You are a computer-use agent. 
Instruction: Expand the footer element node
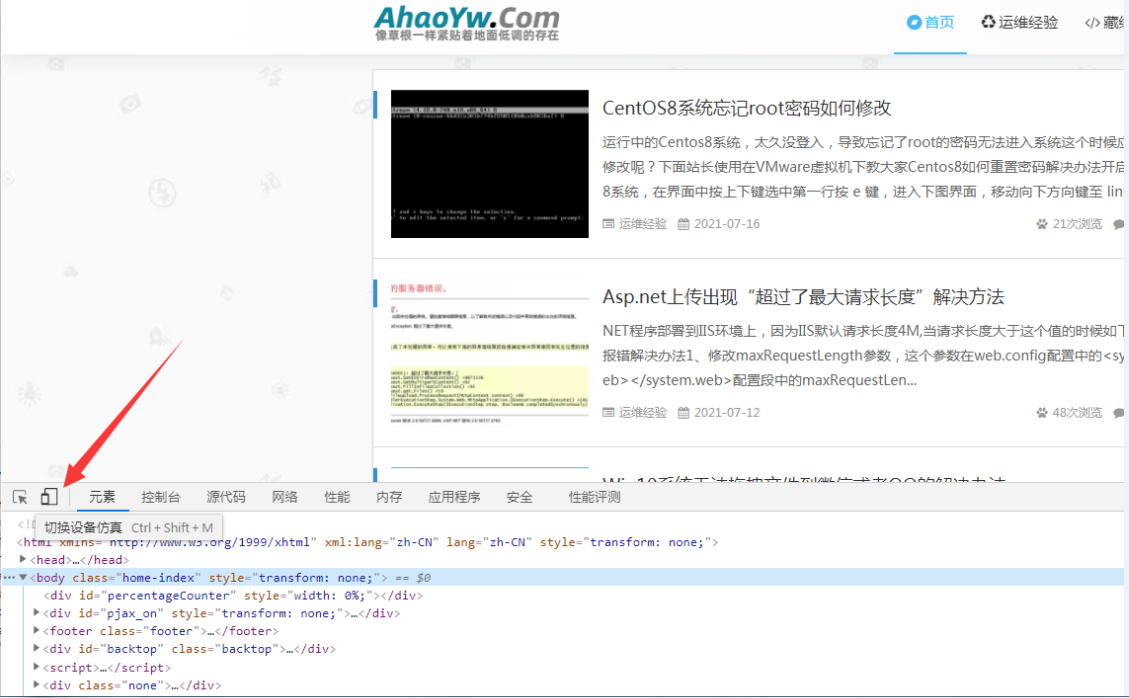tap(37, 632)
